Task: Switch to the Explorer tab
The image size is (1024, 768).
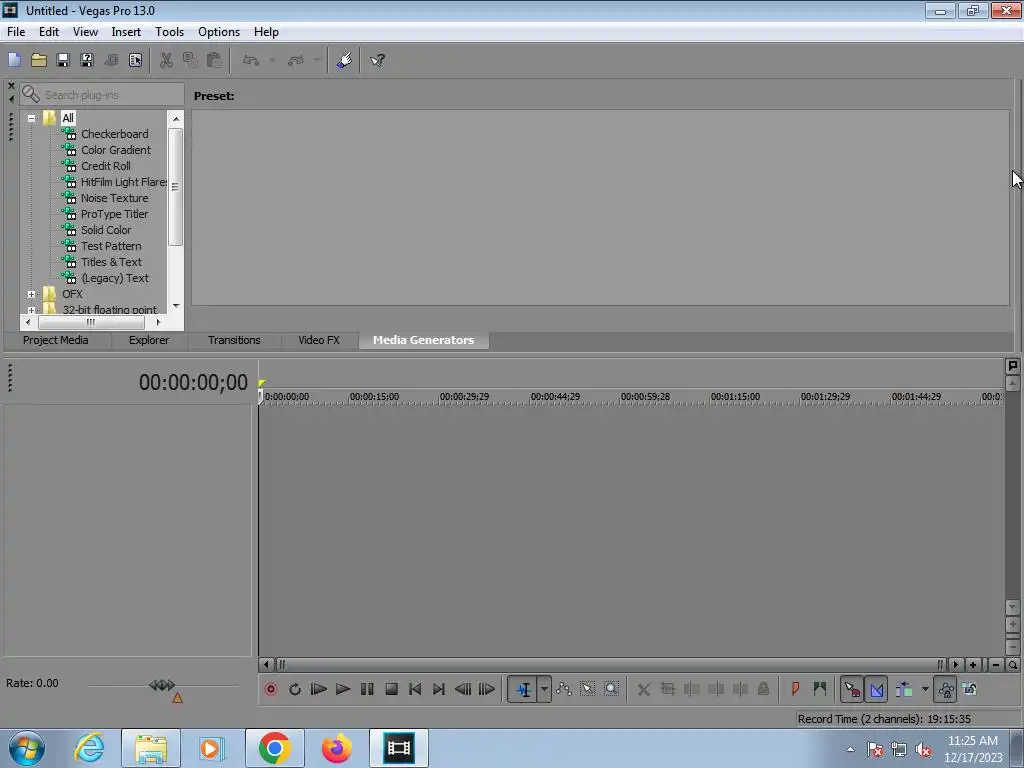Action: pyautogui.click(x=149, y=340)
